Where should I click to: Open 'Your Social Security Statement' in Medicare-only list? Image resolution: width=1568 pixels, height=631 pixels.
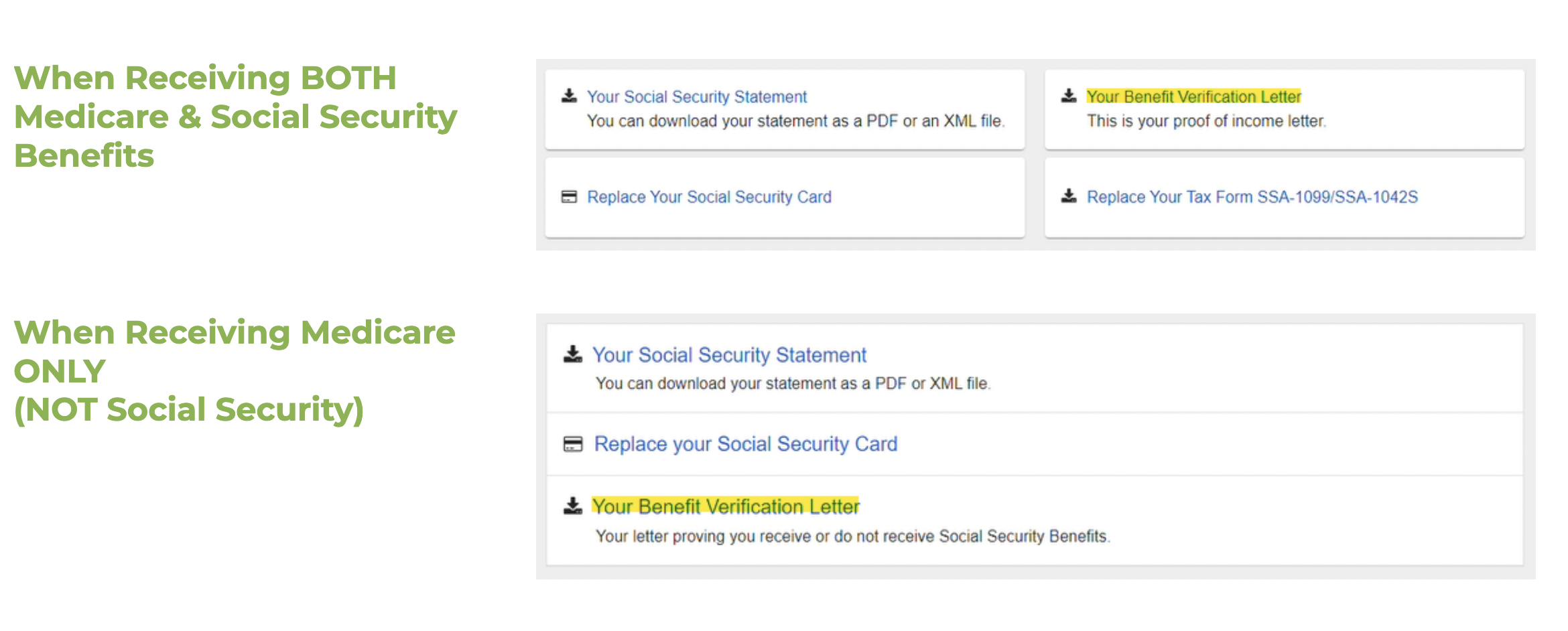point(729,355)
